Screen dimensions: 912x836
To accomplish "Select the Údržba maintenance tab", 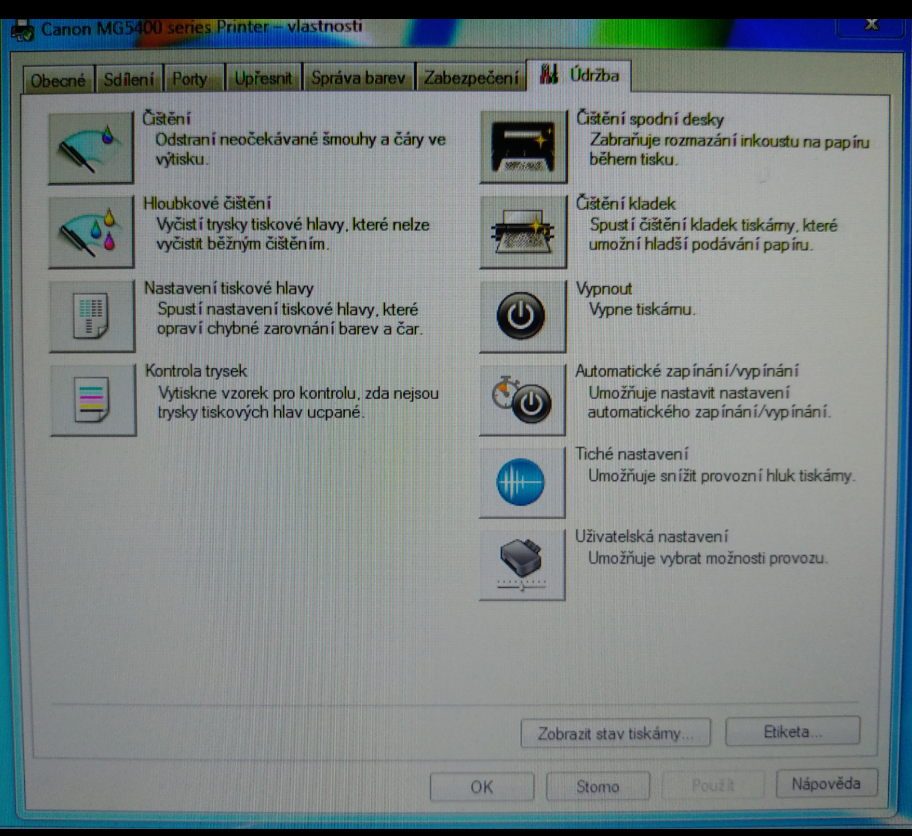I will [579, 75].
